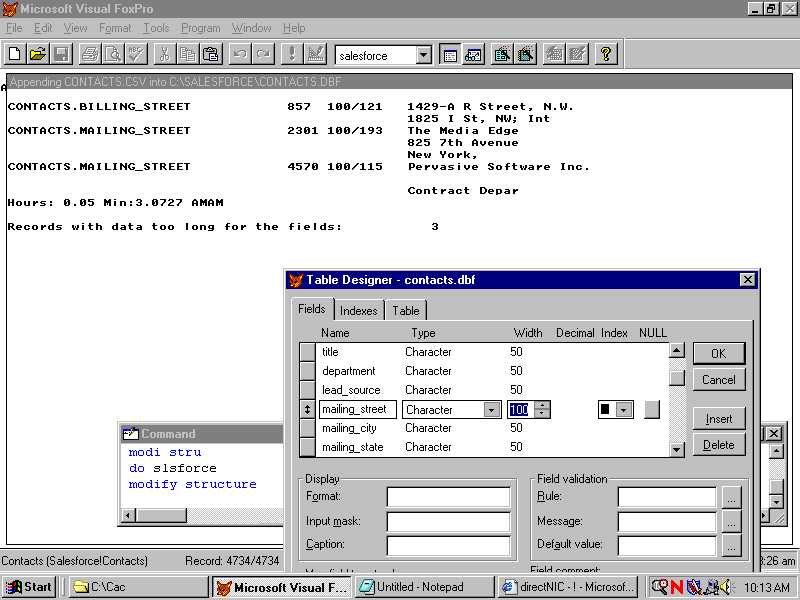Click OK in Table Designer
The width and height of the screenshot is (800, 600).
(x=719, y=354)
